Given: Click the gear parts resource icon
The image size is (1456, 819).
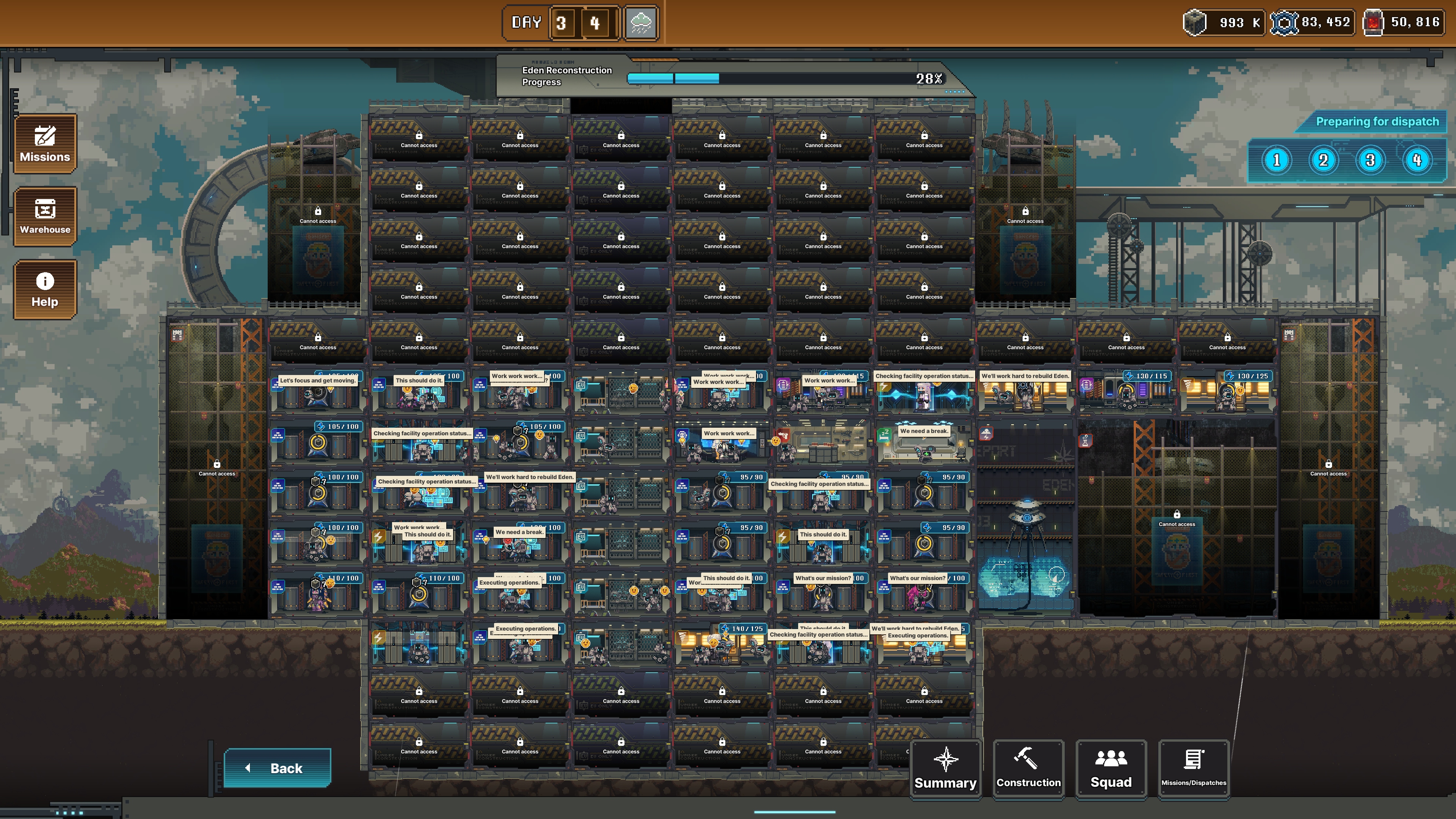Looking at the screenshot, I should [x=1284, y=23].
